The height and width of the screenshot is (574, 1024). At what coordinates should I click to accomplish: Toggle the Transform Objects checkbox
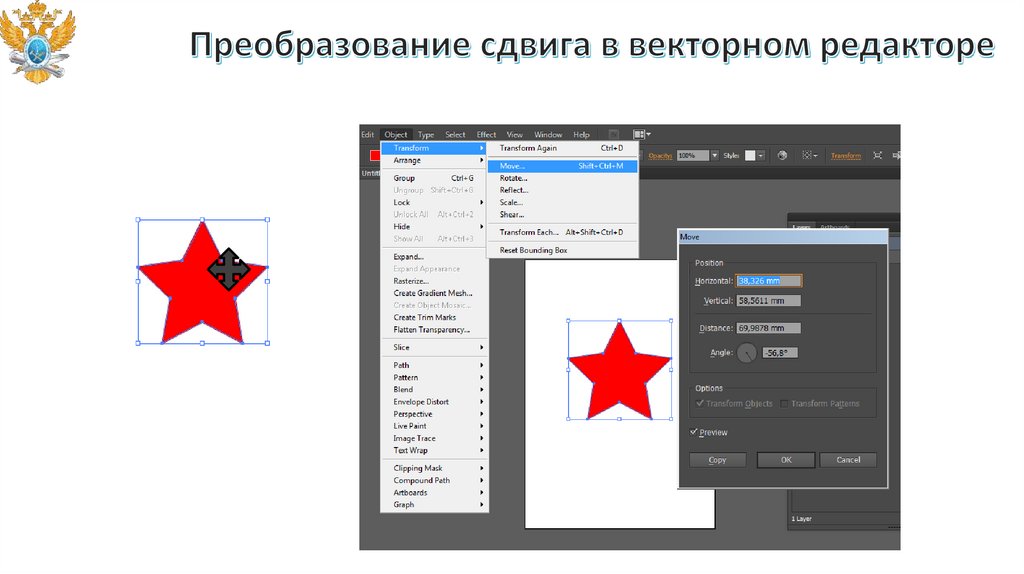click(x=699, y=404)
